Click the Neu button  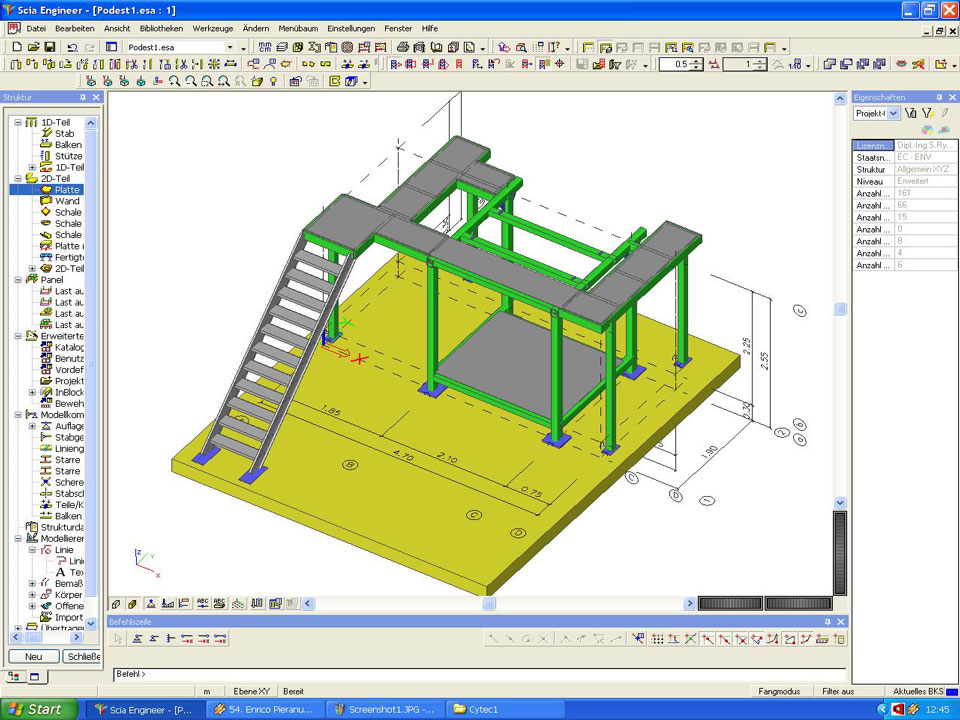33,656
